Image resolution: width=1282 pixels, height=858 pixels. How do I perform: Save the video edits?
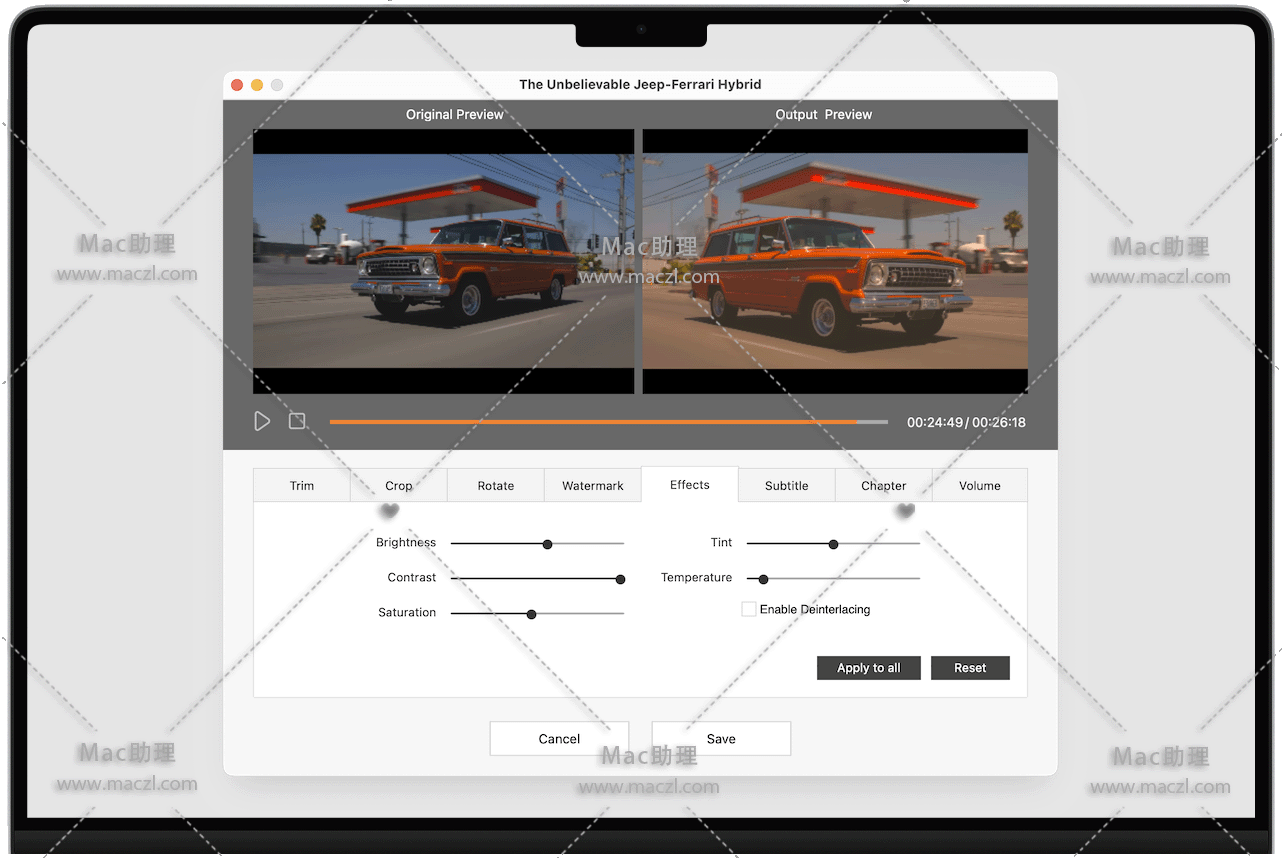721,739
